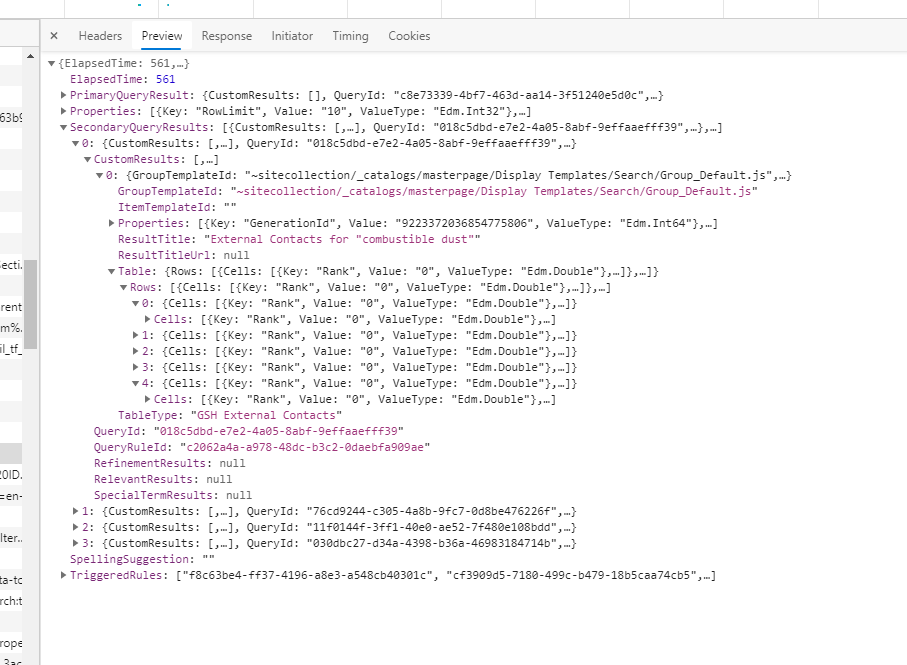
Task: Collapse the SecondaryQueryResults node
Action: (x=63, y=127)
